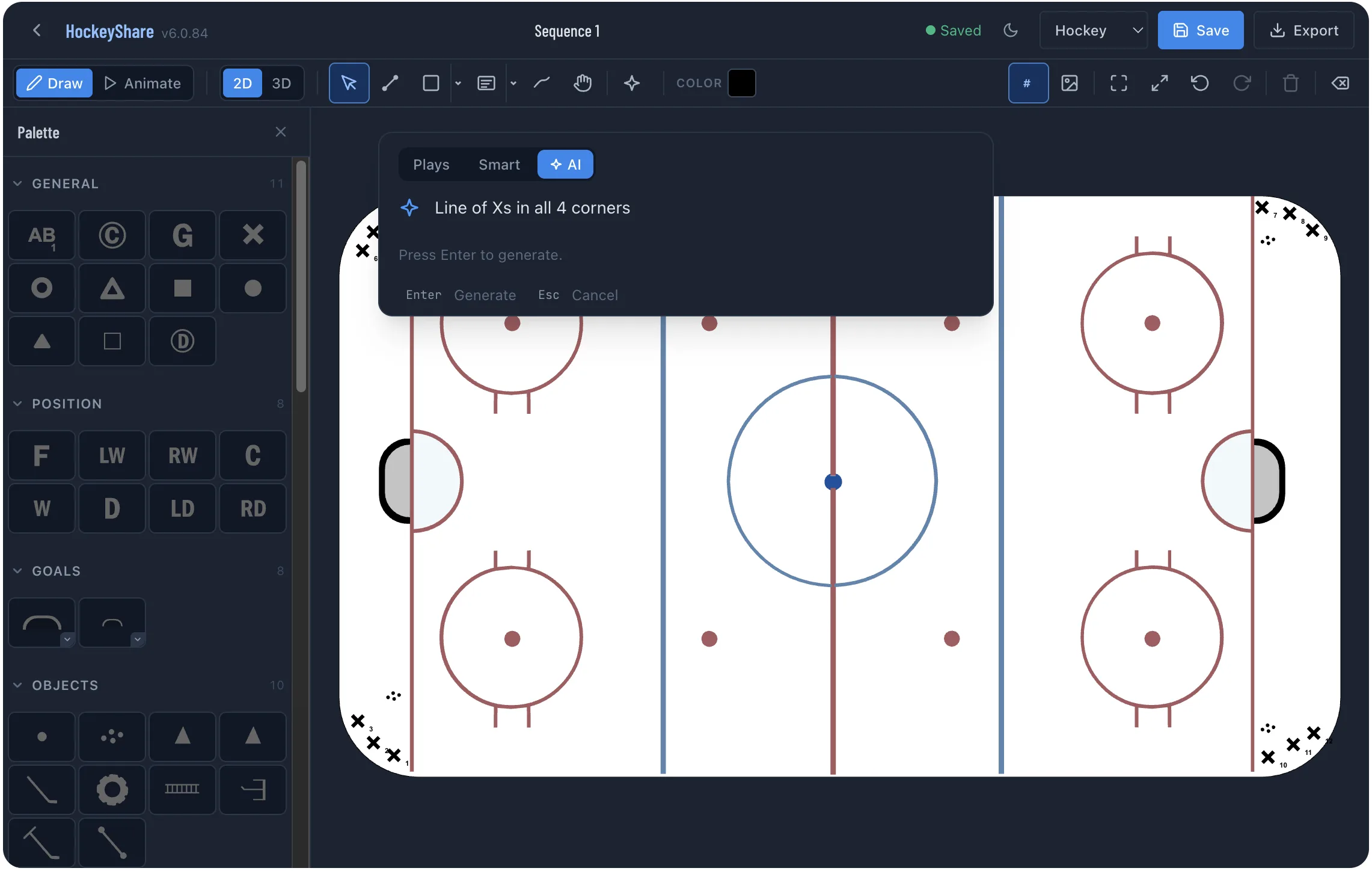Image resolution: width=1372 pixels, height=871 pixels.
Task: Click the HockeyShare logo link
Action: coord(109,31)
